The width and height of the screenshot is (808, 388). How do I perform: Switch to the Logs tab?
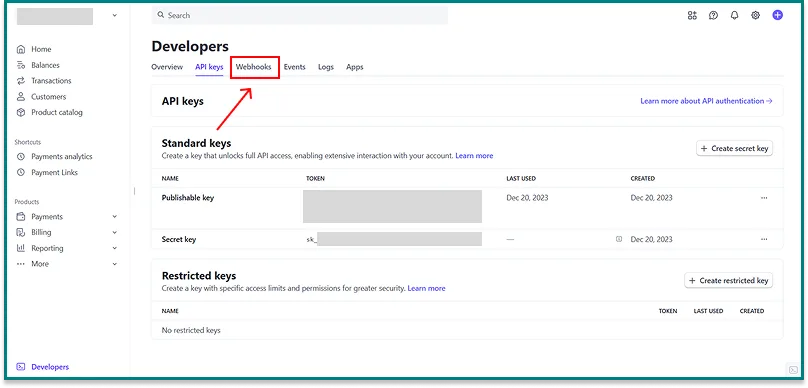(326, 67)
